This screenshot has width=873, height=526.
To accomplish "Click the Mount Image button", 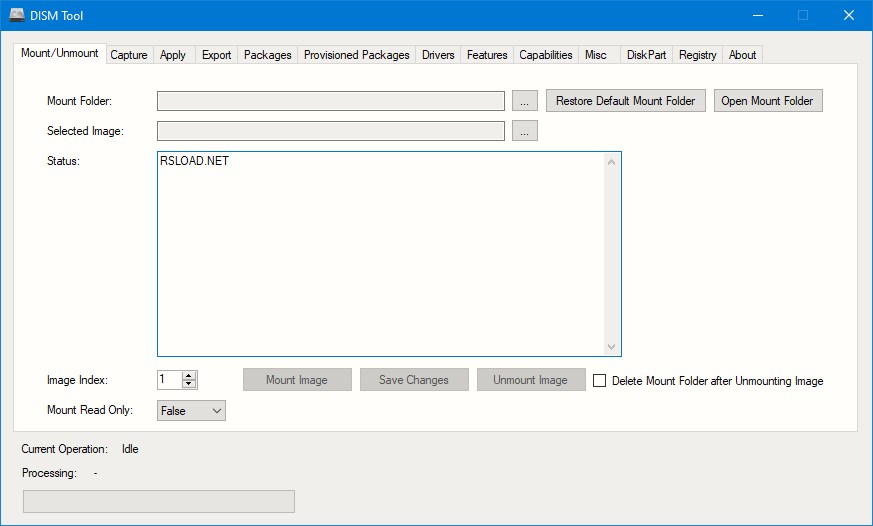I will pos(297,380).
